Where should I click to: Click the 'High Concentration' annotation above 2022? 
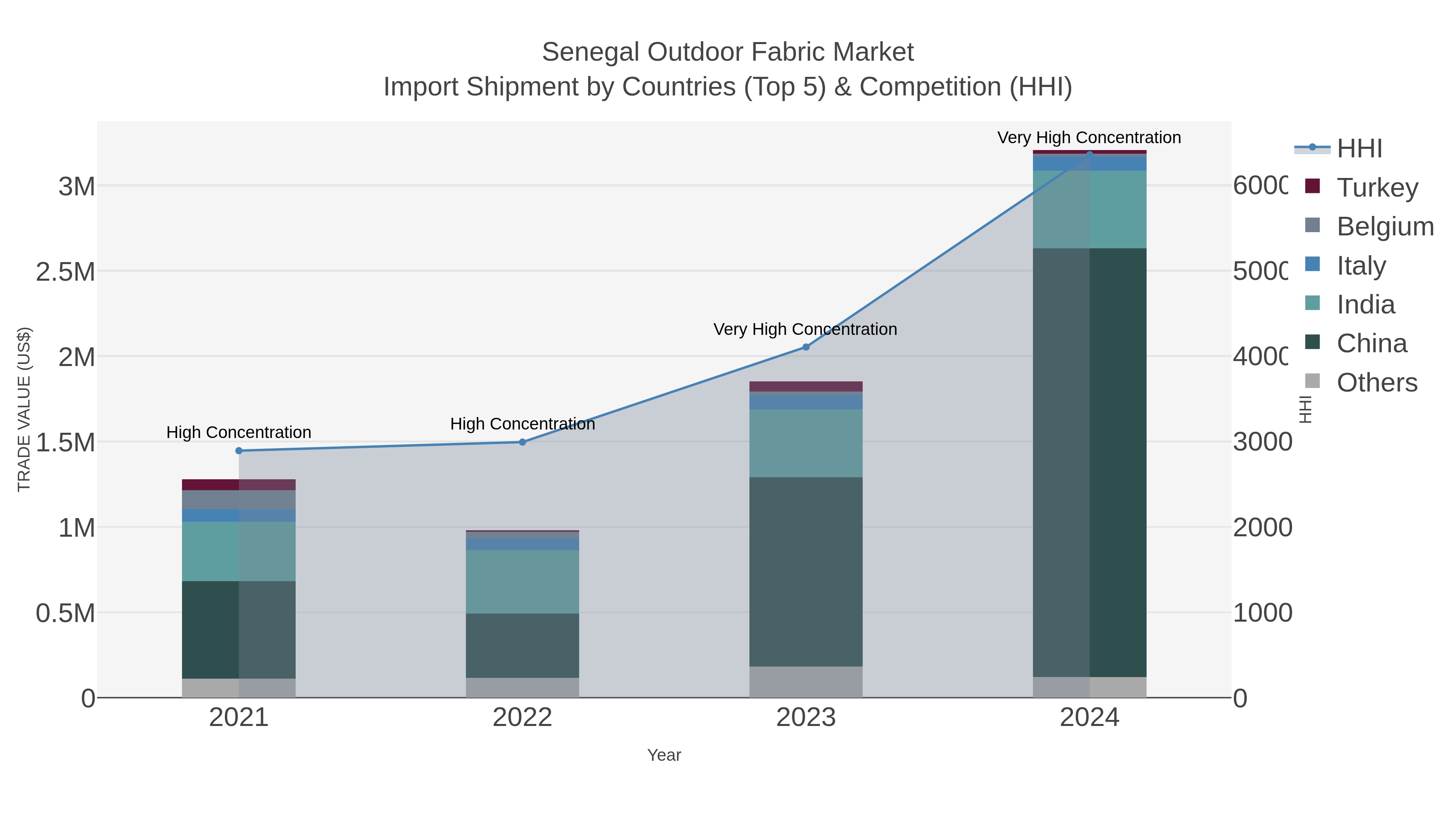[522, 424]
